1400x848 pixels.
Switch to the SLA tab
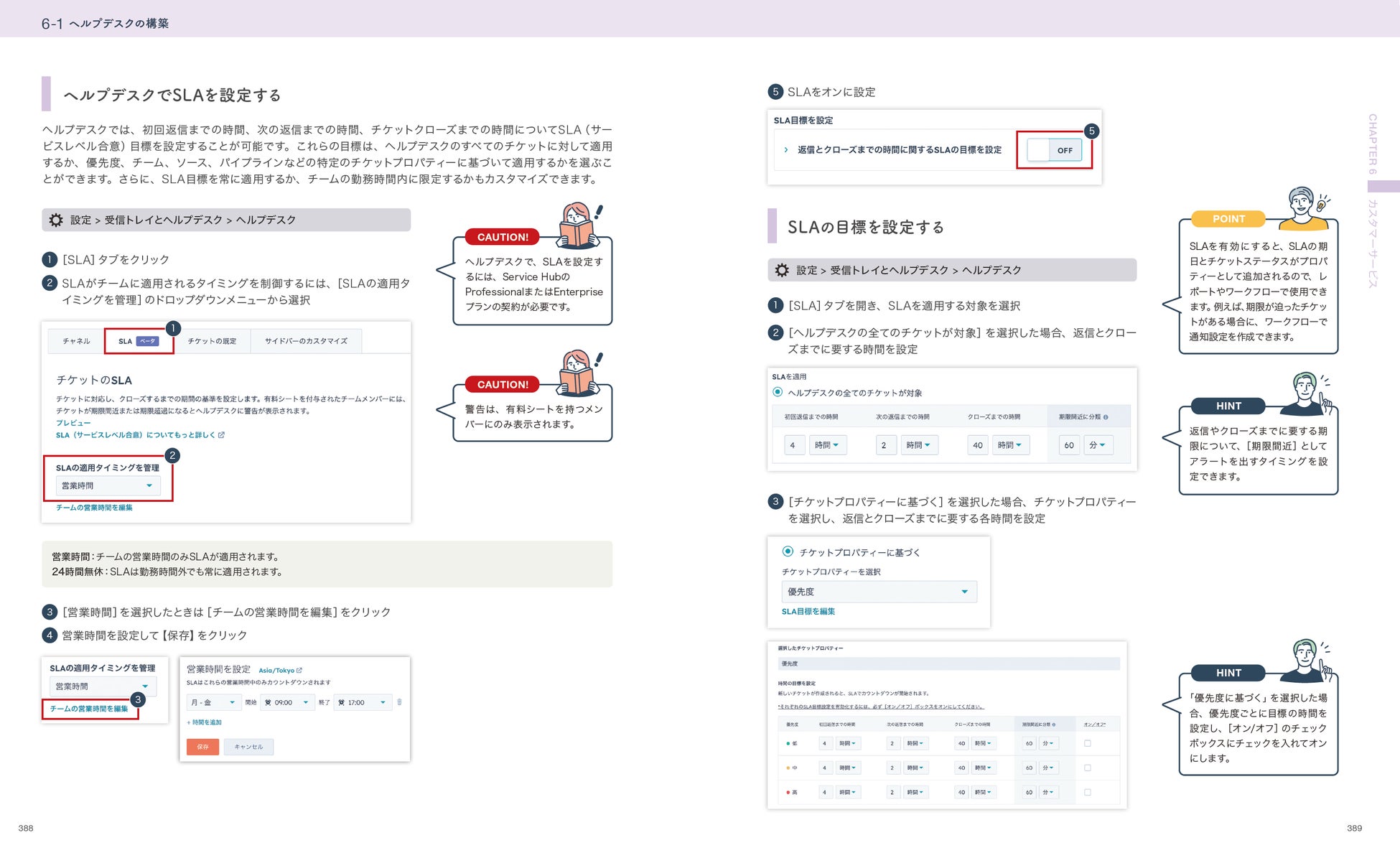[x=138, y=341]
